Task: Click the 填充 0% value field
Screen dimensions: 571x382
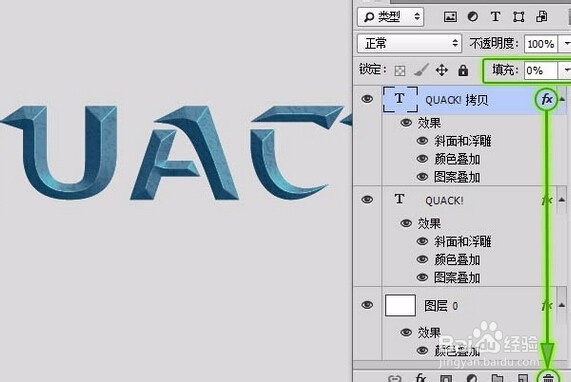Action: coord(541,70)
